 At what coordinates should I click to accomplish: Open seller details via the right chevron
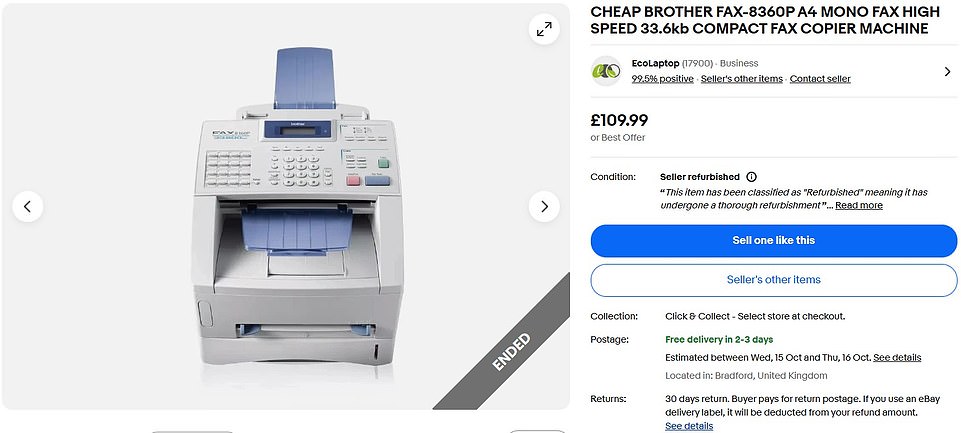(947, 72)
